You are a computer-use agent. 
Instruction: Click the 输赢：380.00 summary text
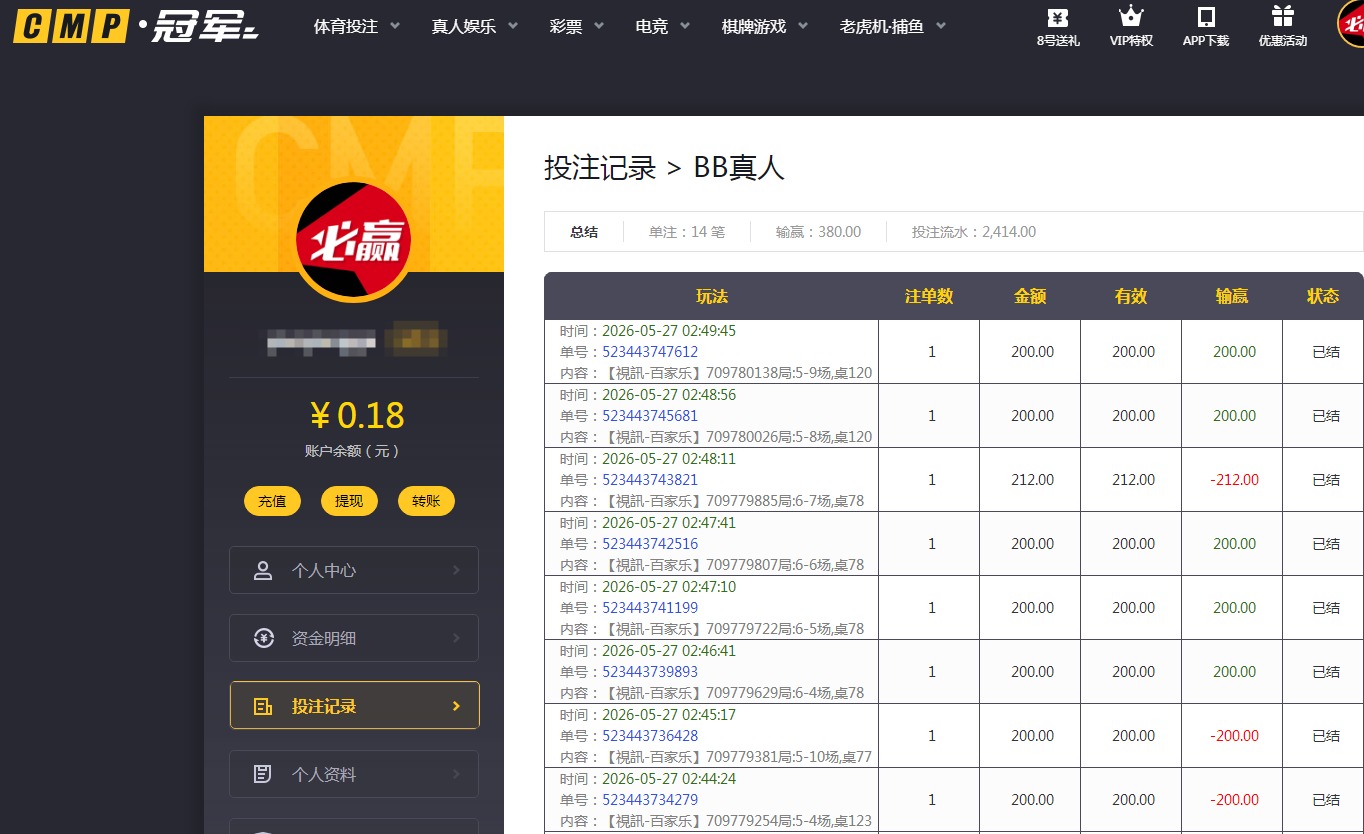(x=818, y=232)
